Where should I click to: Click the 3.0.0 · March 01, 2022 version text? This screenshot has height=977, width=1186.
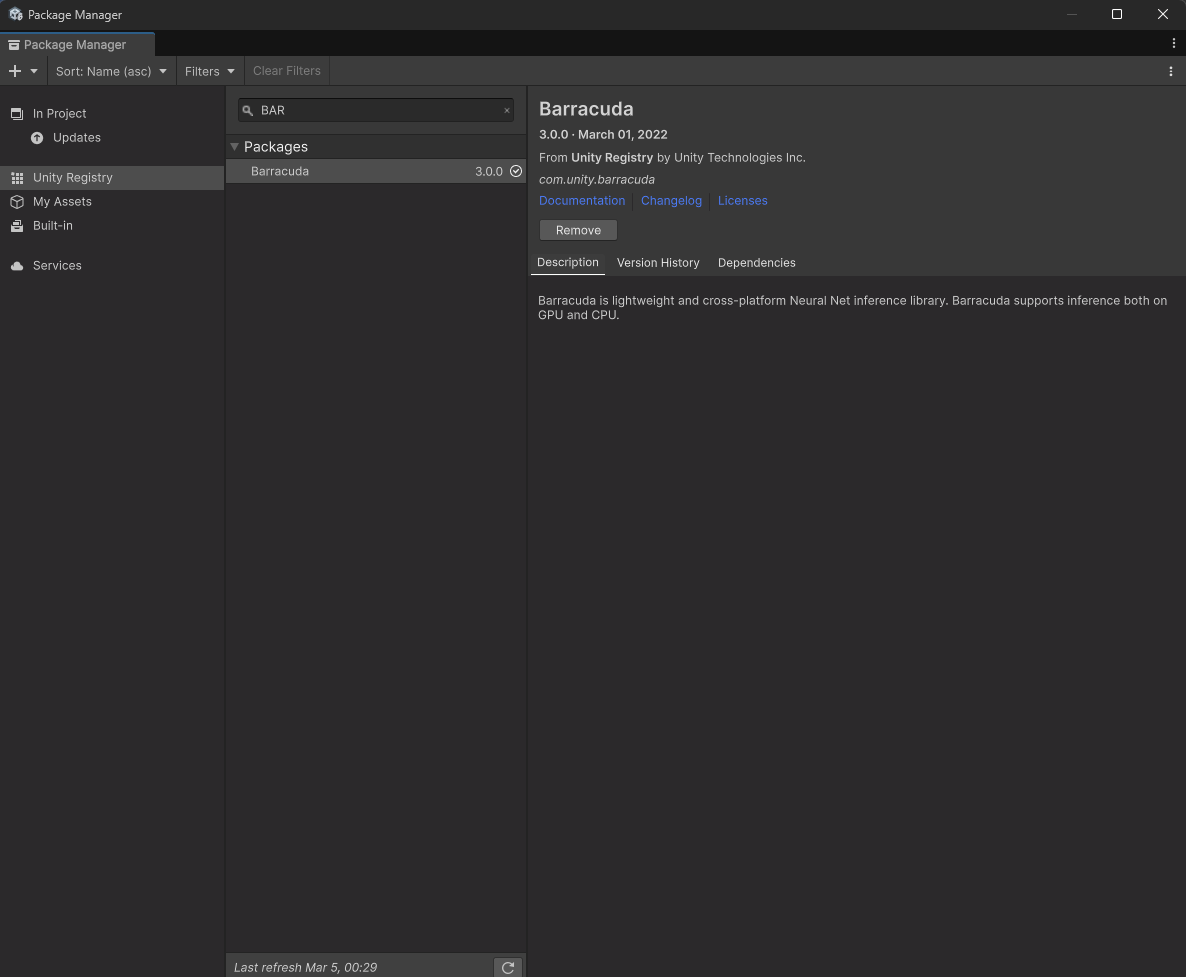(603, 135)
